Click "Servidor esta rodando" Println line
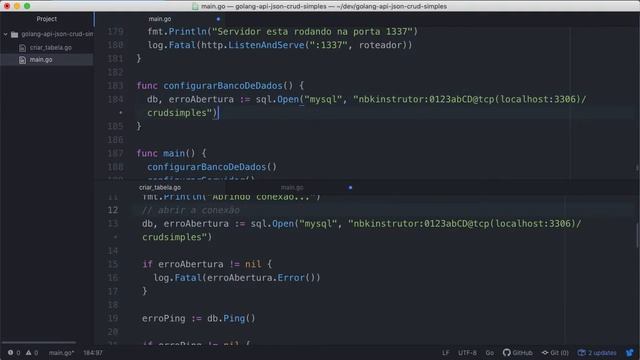This screenshot has height=360, width=640. coord(282,31)
